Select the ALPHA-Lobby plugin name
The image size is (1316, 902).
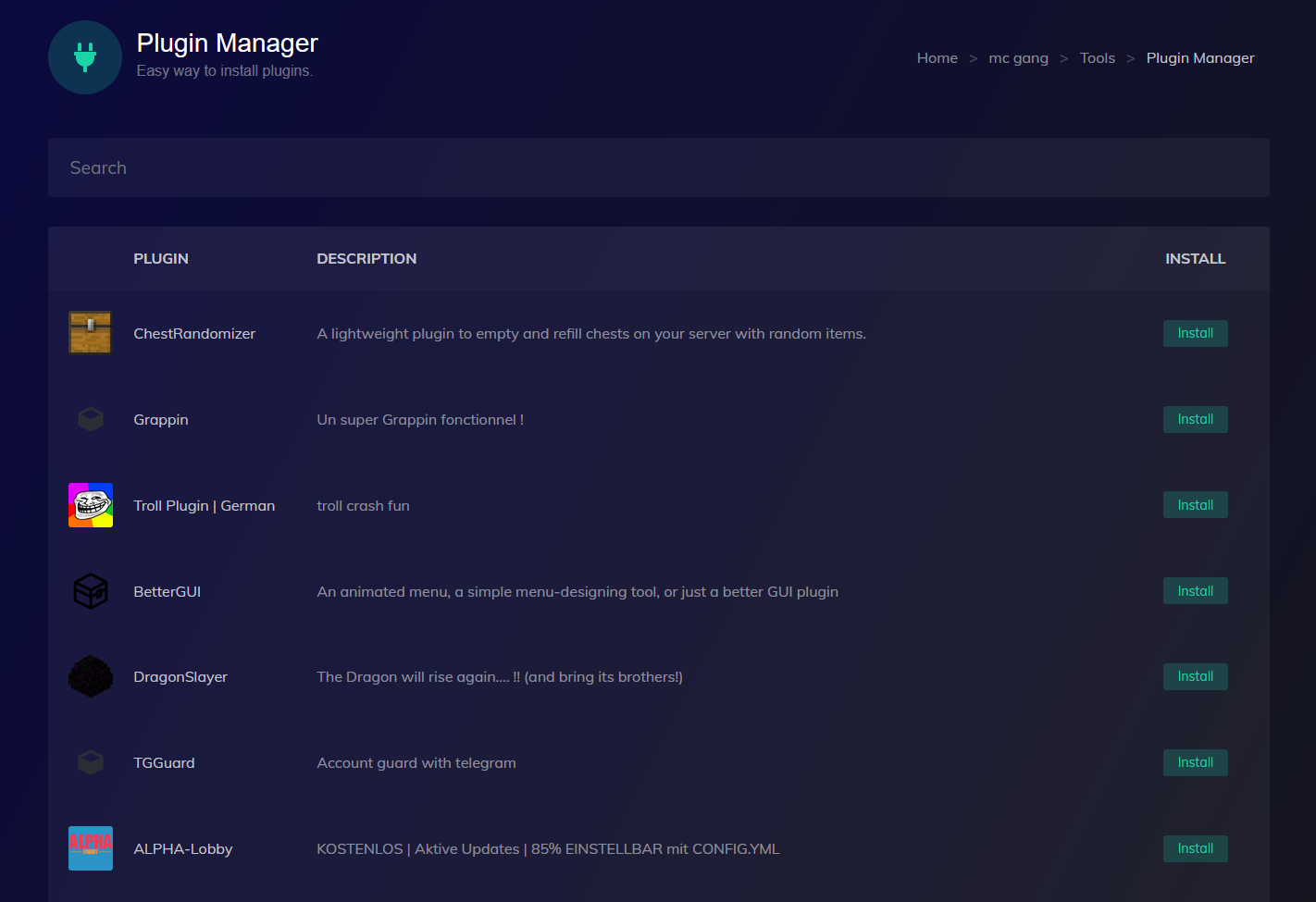point(183,849)
